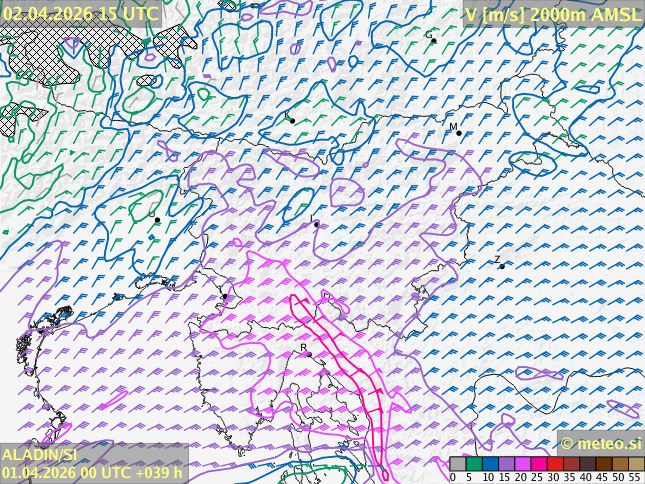Select the black dot marker labeled L
The height and width of the screenshot is (484, 645).
157,220
